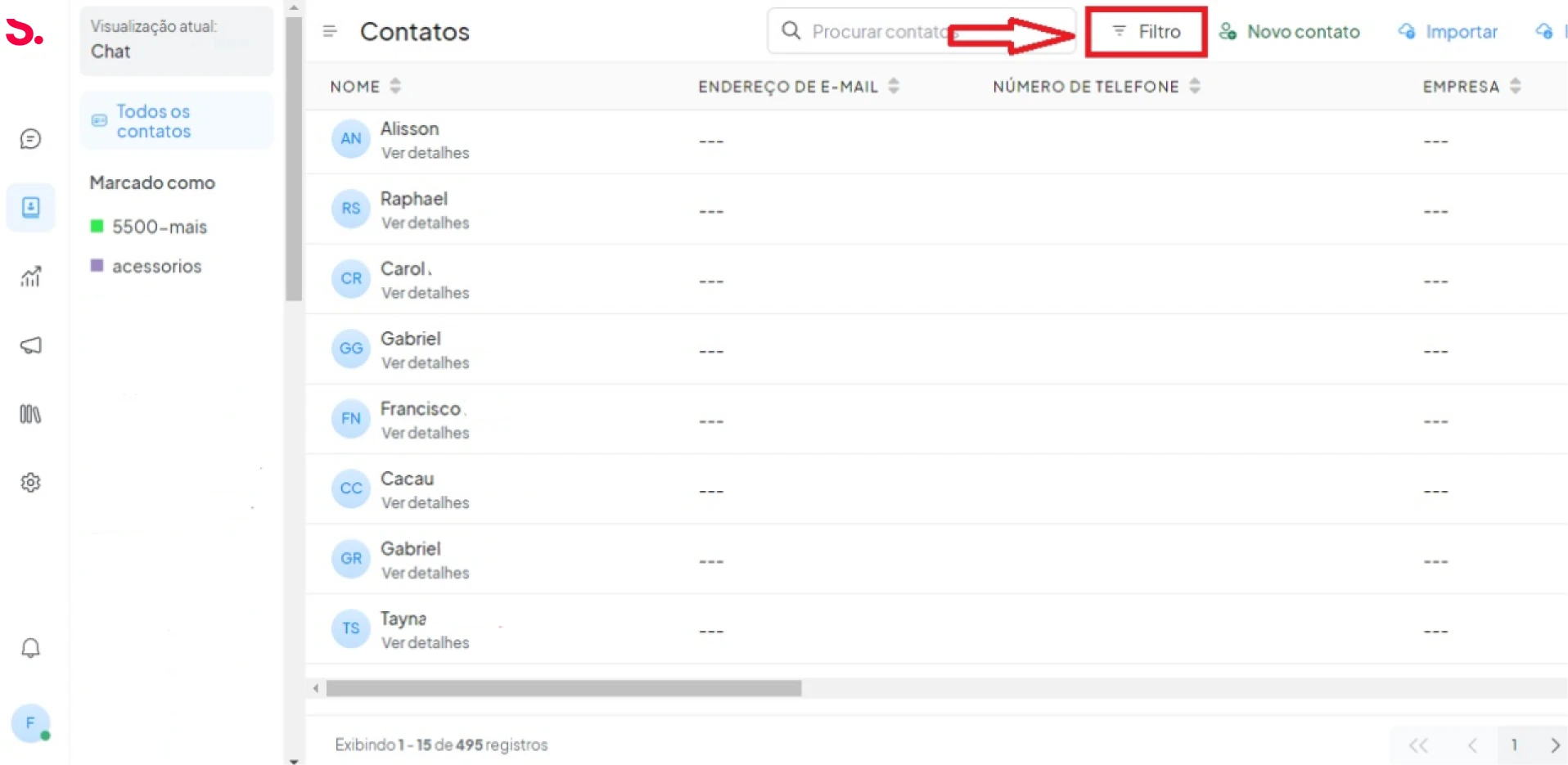Open the notifications bell icon
1568x765 pixels.
tap(30, 648)
